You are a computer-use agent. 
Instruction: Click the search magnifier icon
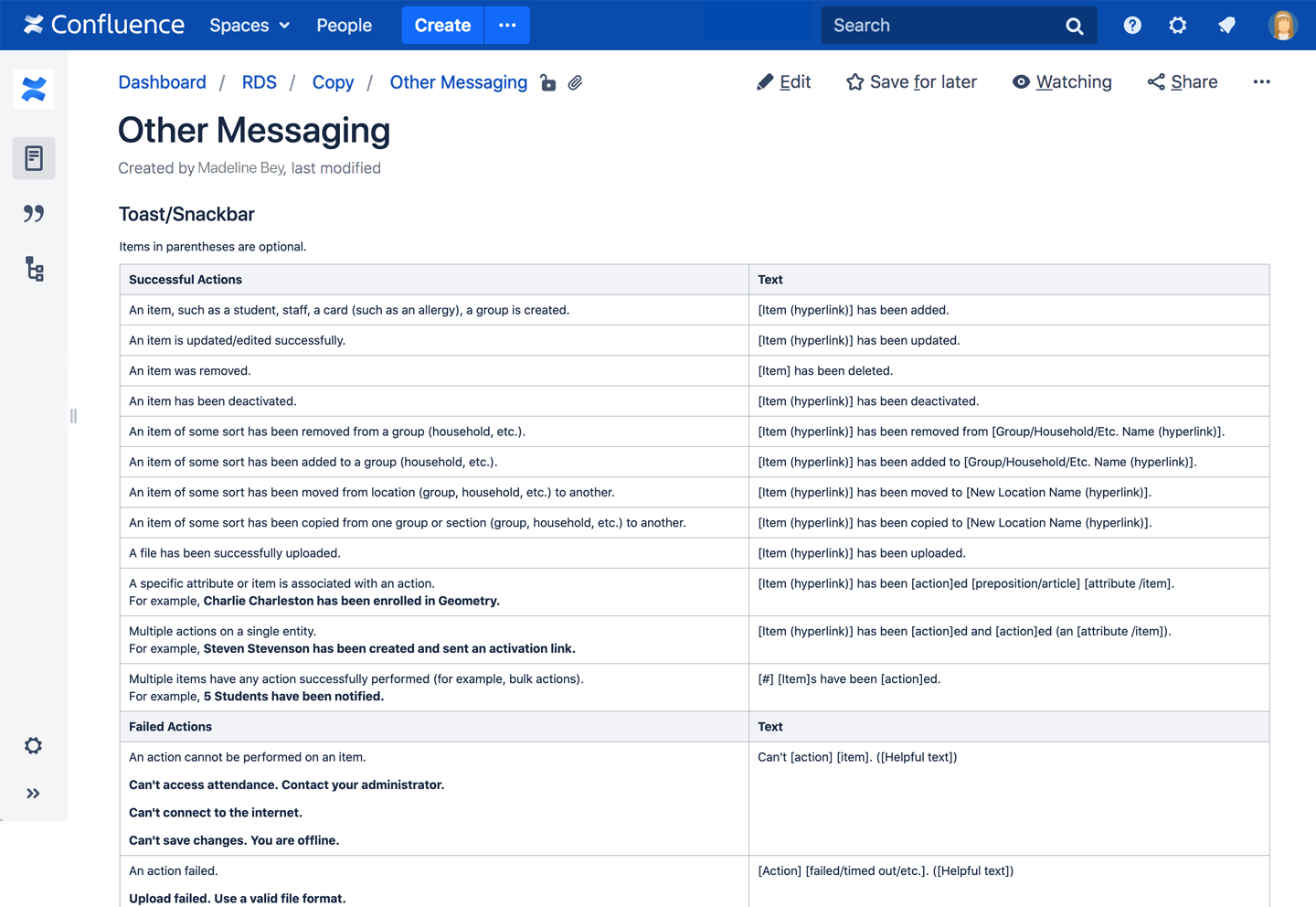1075,26
